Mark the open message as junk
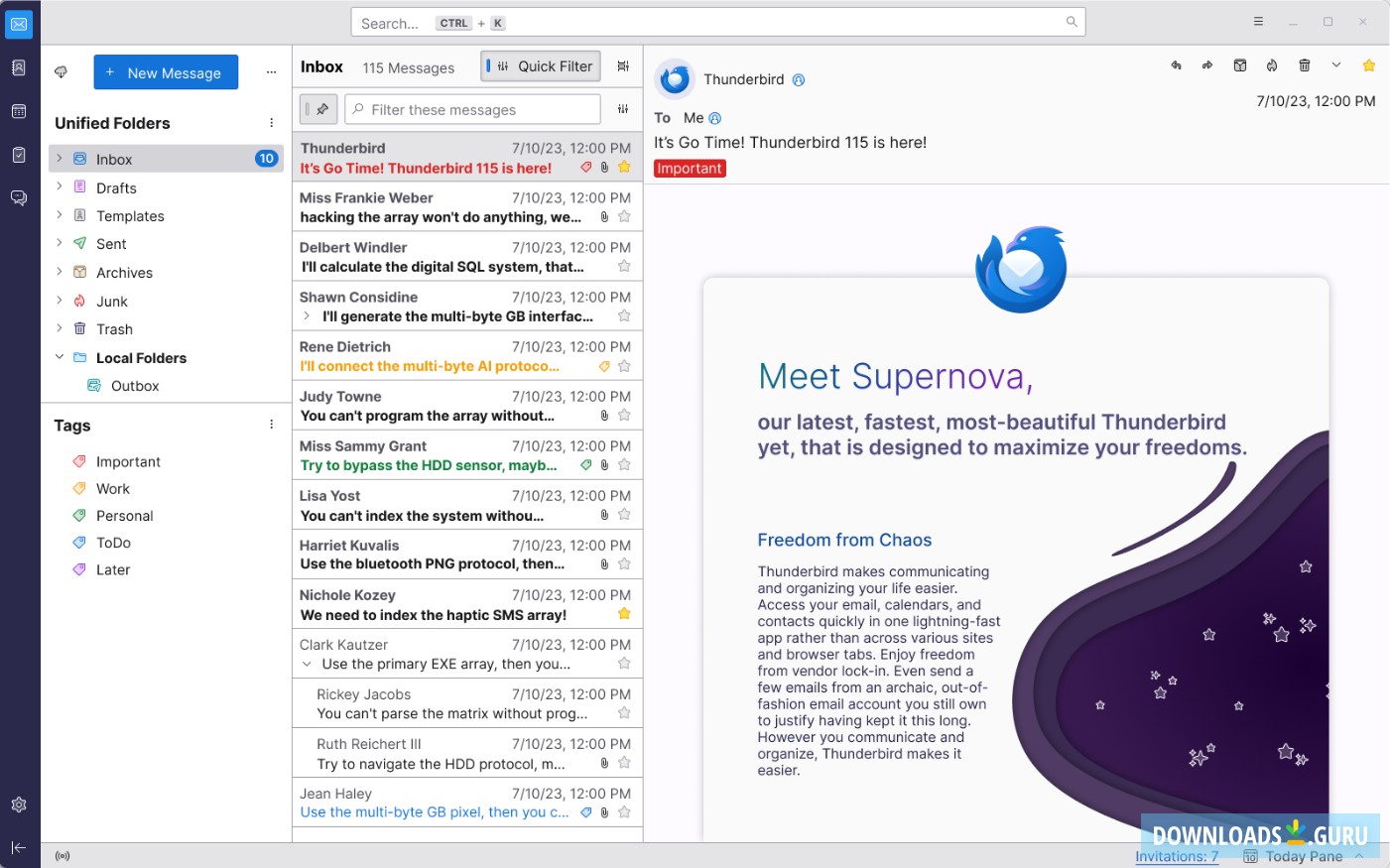This screenshot has width=1390, height=868. (x=1272, y=64)
